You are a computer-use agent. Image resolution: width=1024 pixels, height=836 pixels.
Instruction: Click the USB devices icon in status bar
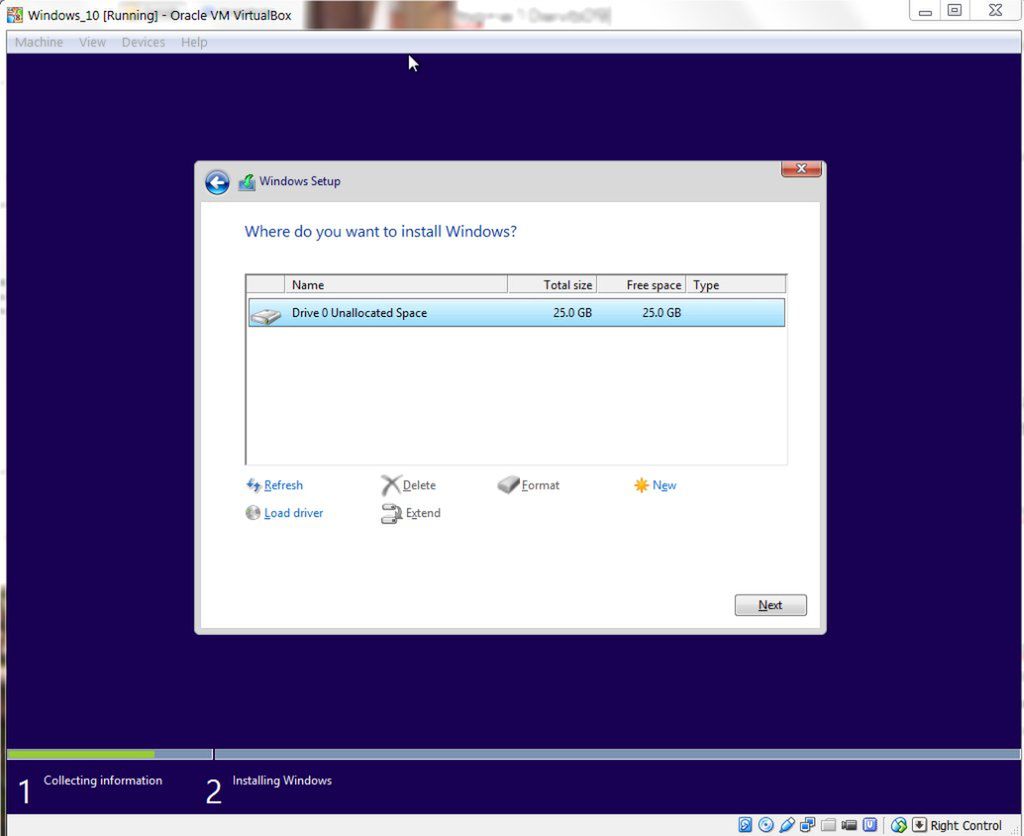click(787, 825)
